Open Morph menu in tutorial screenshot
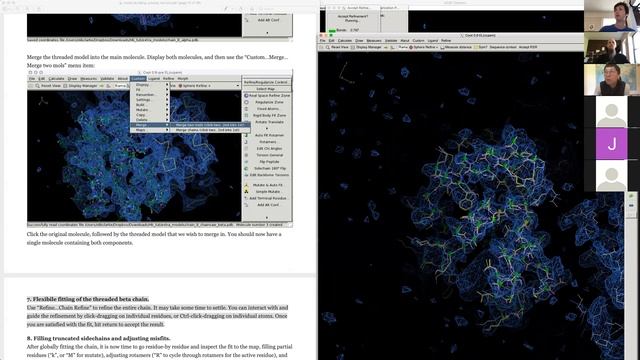Viewport: 640px width, 360px height. (x=183, y=79)
